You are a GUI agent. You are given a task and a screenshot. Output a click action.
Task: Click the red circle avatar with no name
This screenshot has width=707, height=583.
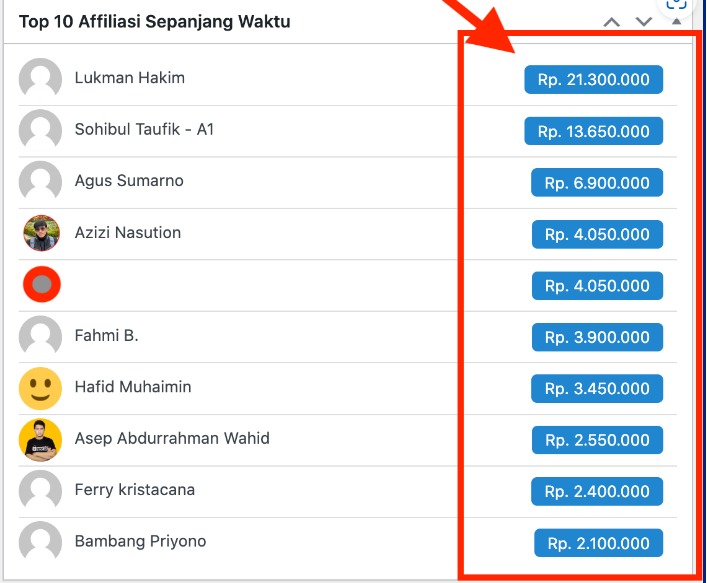pos(41,284)
